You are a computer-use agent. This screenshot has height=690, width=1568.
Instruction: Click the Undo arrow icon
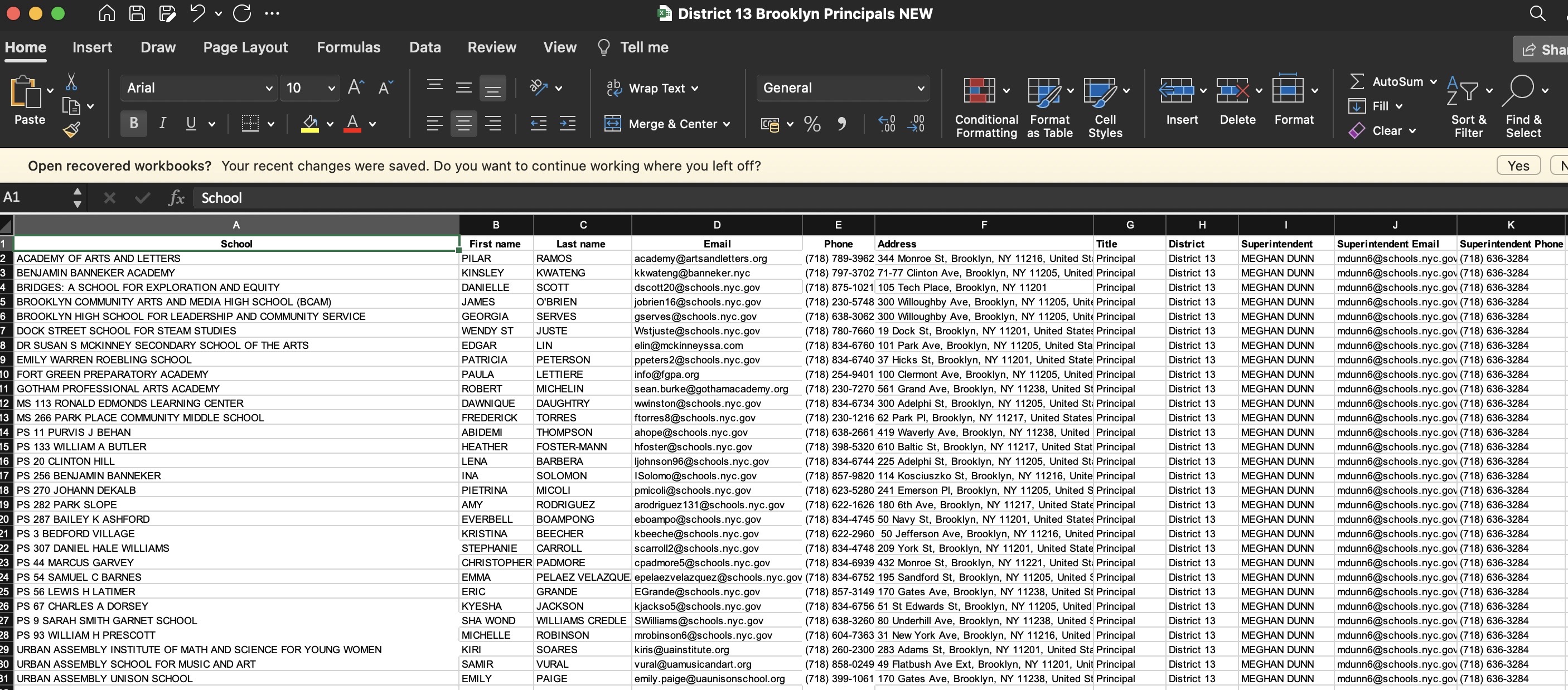(x=197, y=13)
